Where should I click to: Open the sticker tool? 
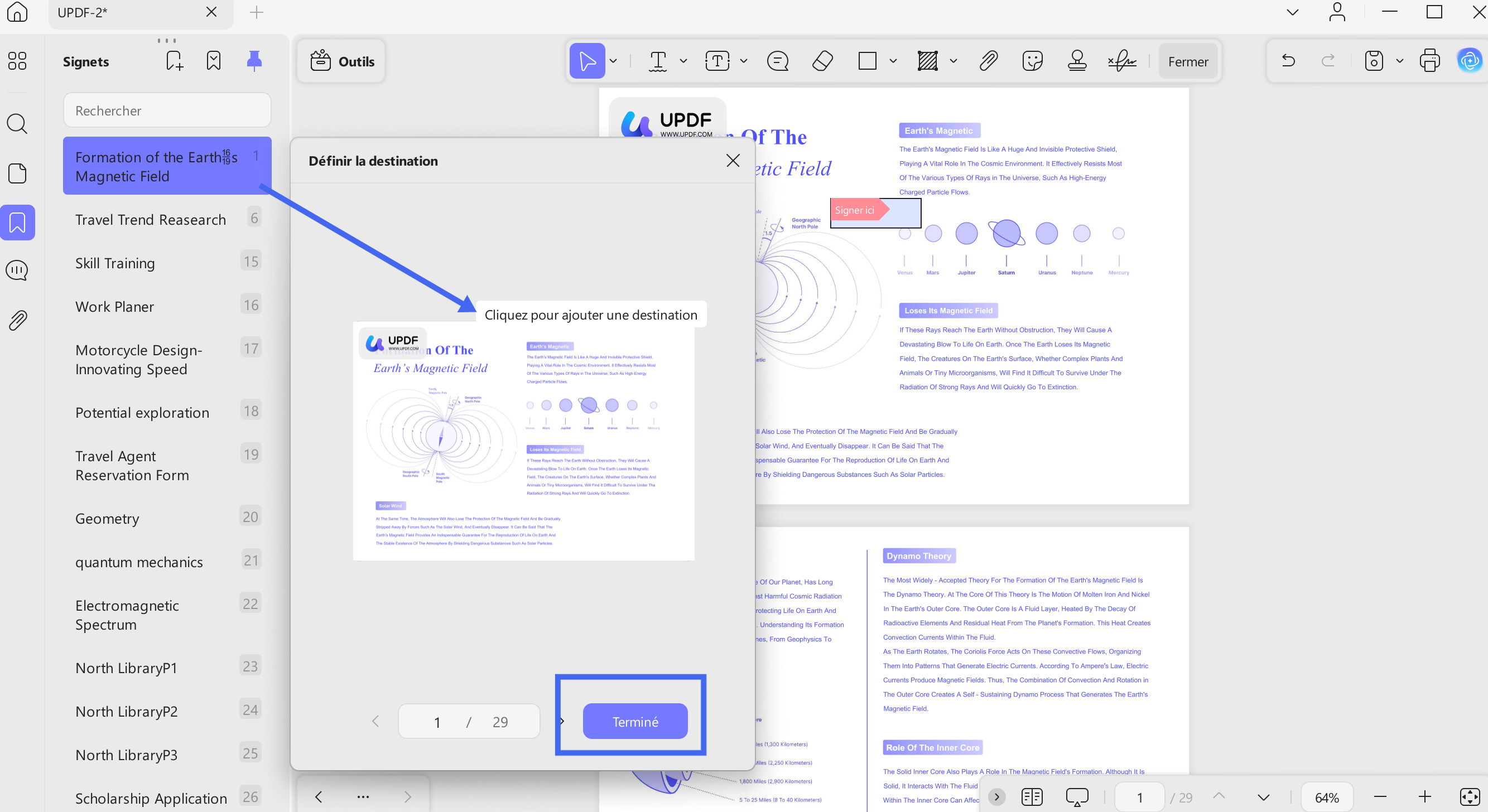[x=1033, y=61]
